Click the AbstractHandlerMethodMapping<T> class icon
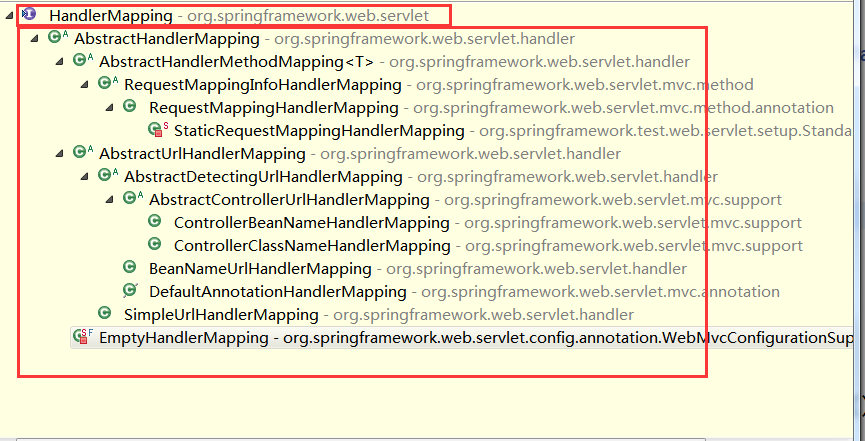This screenshot has height=441, width=865. pos(82,60)
